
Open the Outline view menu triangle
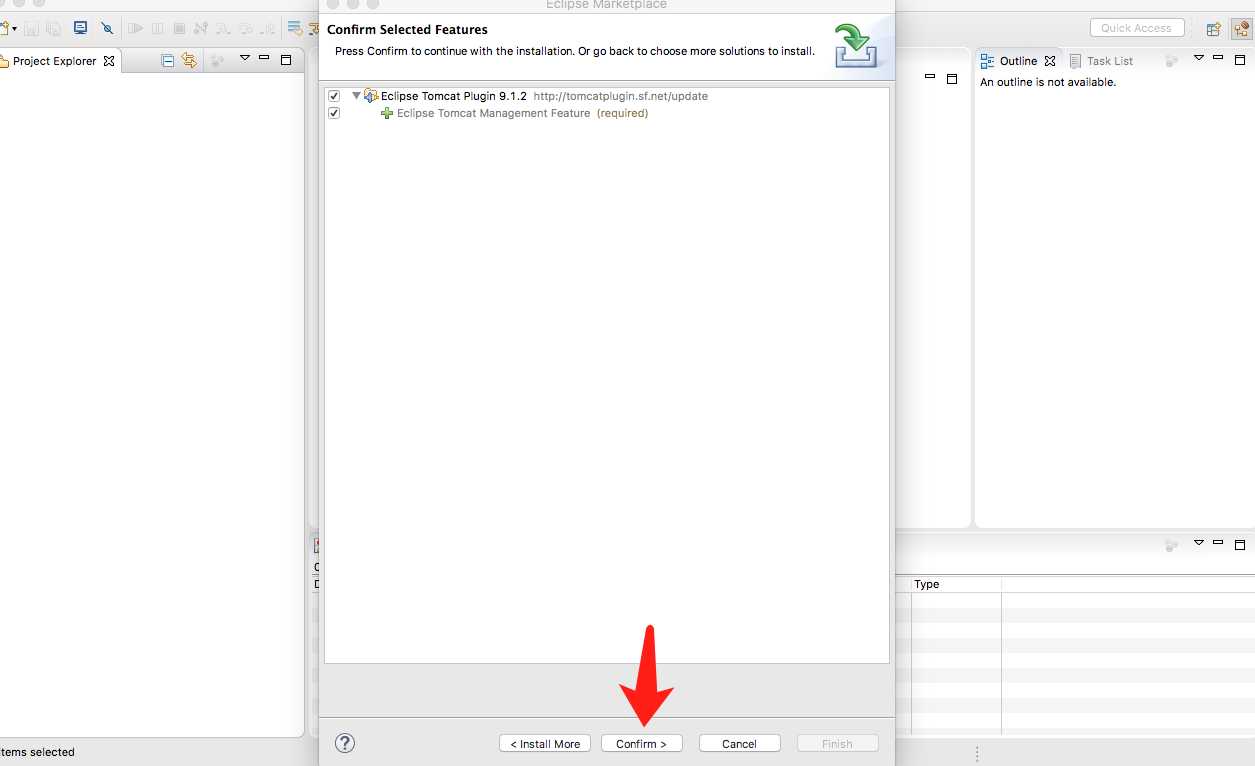(1198, 58)
